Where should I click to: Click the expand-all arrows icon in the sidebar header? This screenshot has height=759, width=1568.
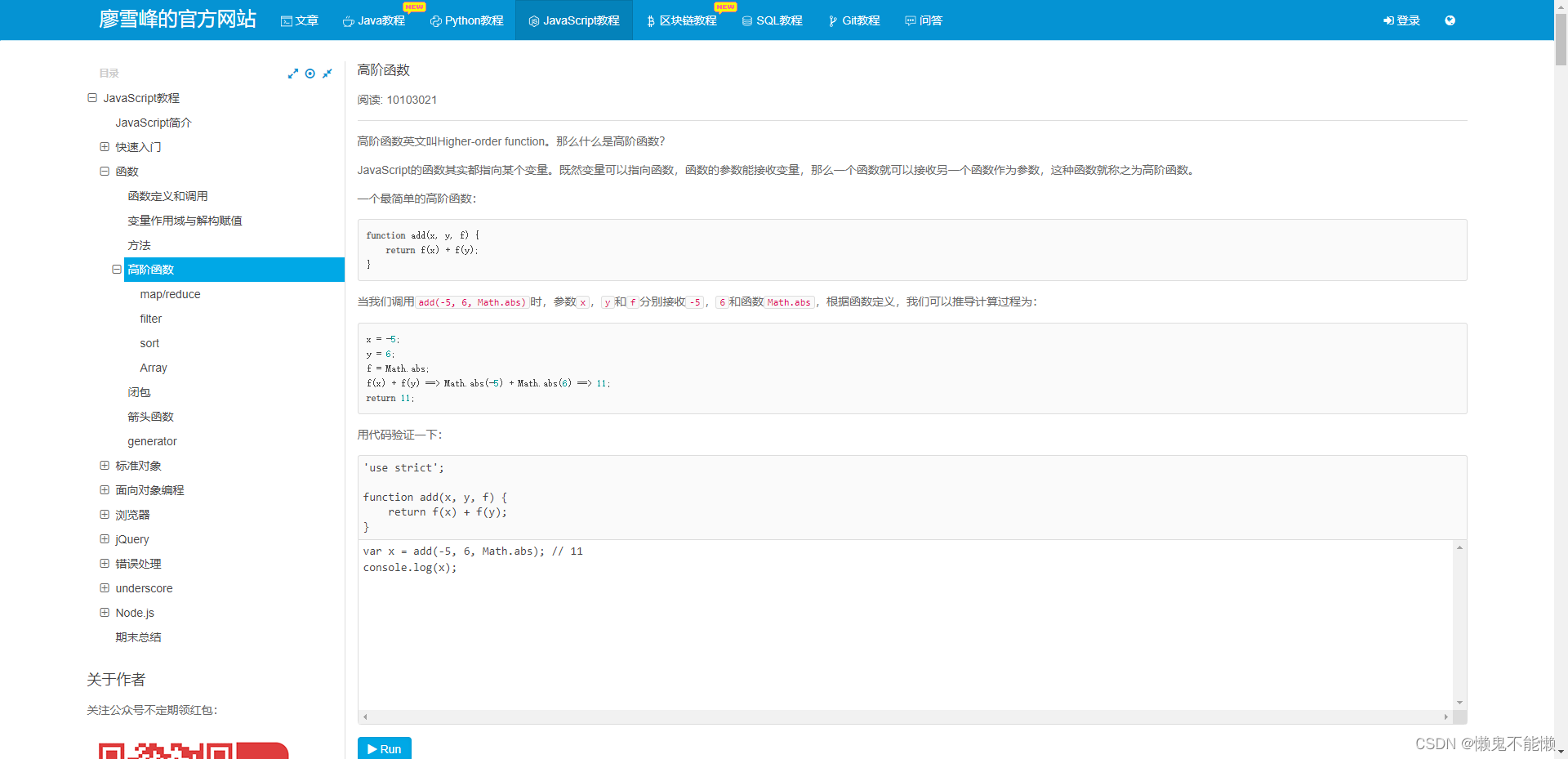point(293,74)
